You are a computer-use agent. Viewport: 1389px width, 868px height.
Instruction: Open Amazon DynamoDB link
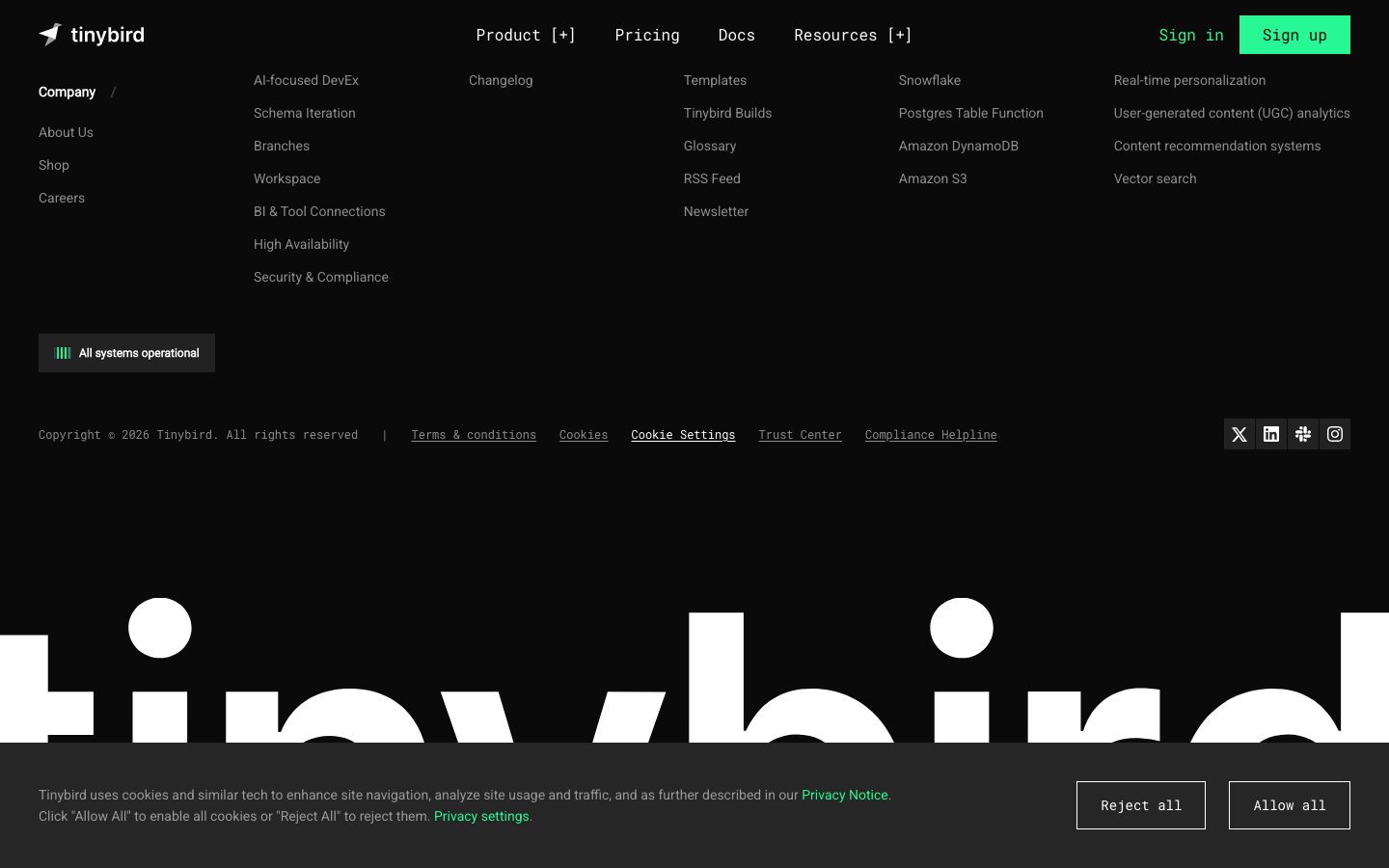(959, 146)
